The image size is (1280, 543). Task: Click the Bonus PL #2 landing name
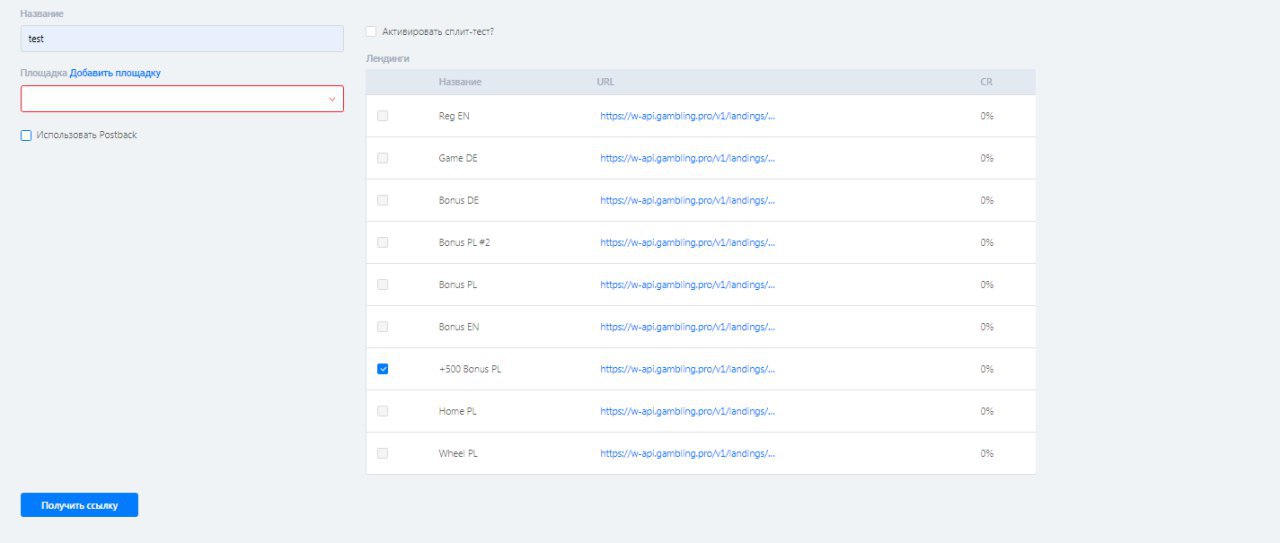click(x=464, y=242)
